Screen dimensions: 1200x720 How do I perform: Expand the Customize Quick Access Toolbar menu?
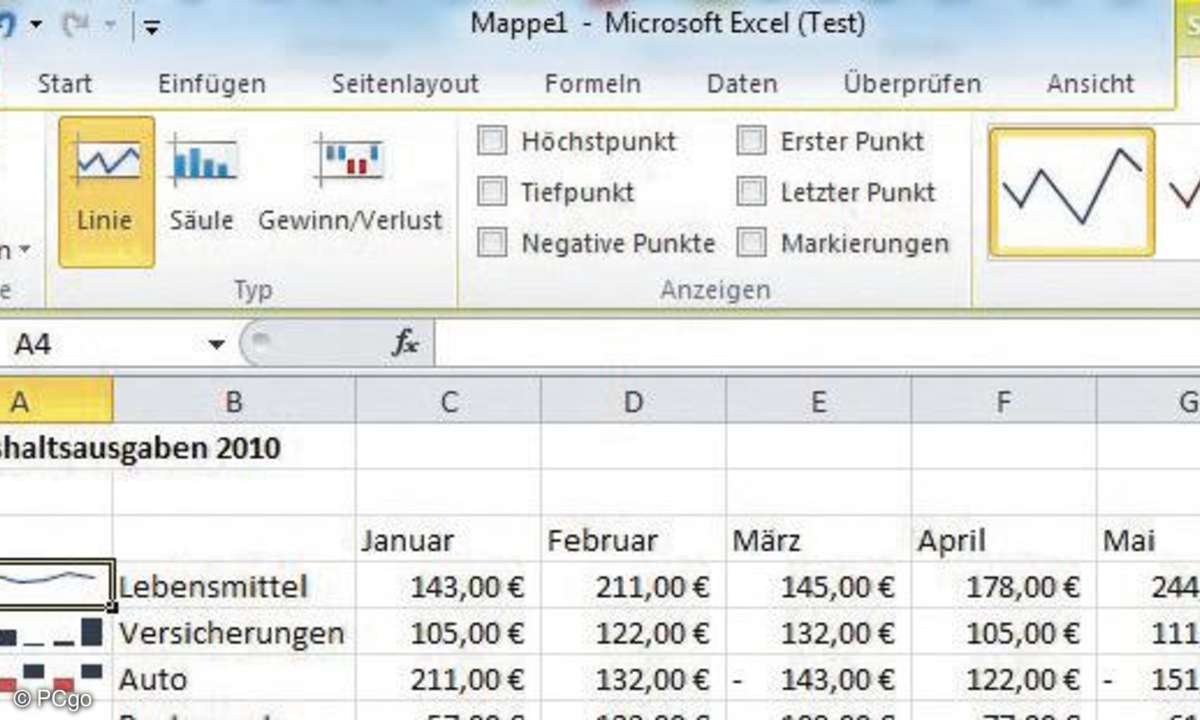click(x=151, y=26)
